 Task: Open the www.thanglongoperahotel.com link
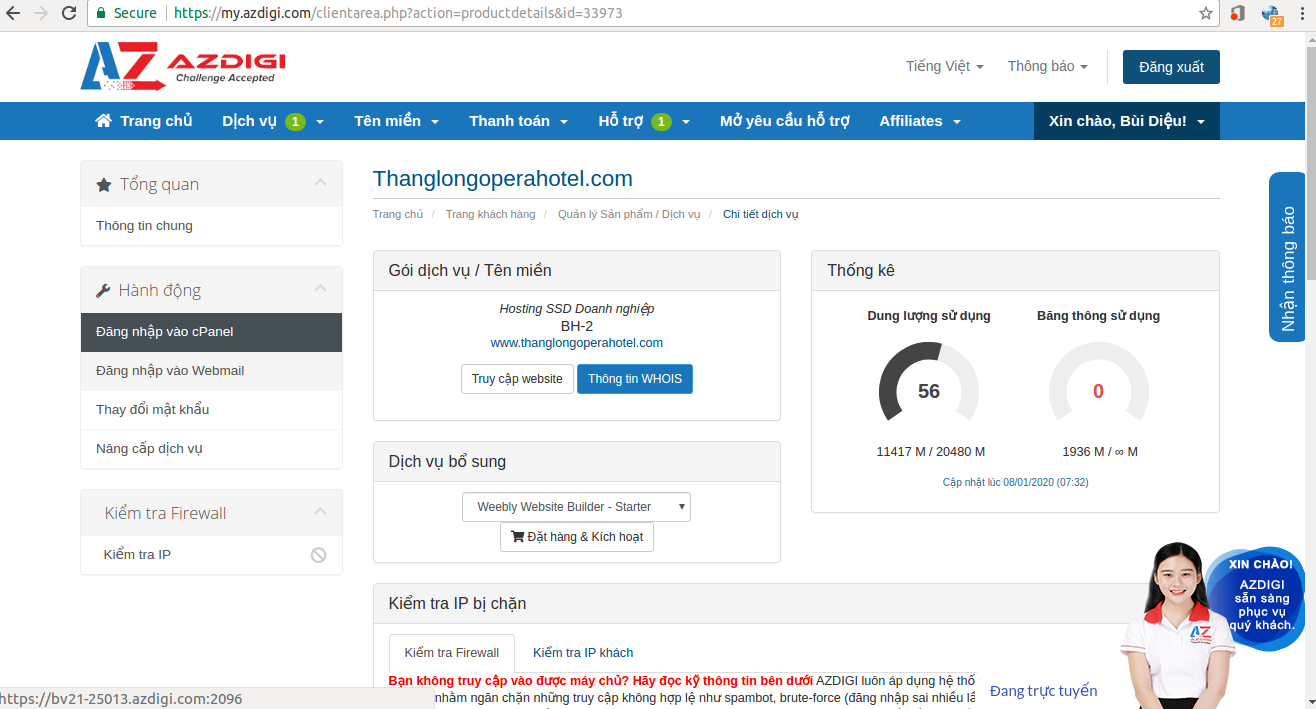[x=577, y=343]
